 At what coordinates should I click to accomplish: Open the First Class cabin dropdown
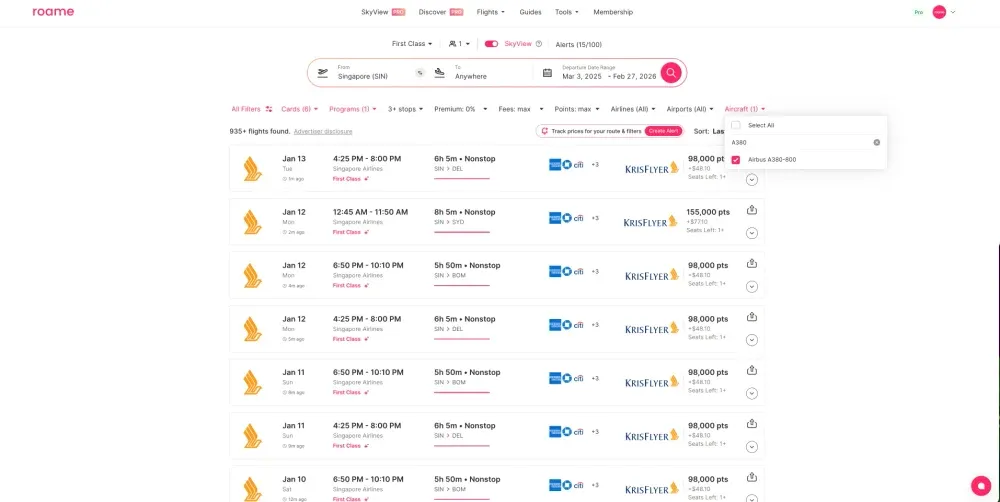click(x=413, y=44)
